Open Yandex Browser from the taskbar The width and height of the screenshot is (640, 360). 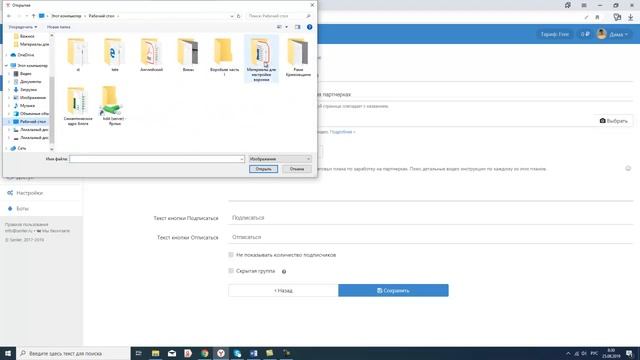point(221,353)
